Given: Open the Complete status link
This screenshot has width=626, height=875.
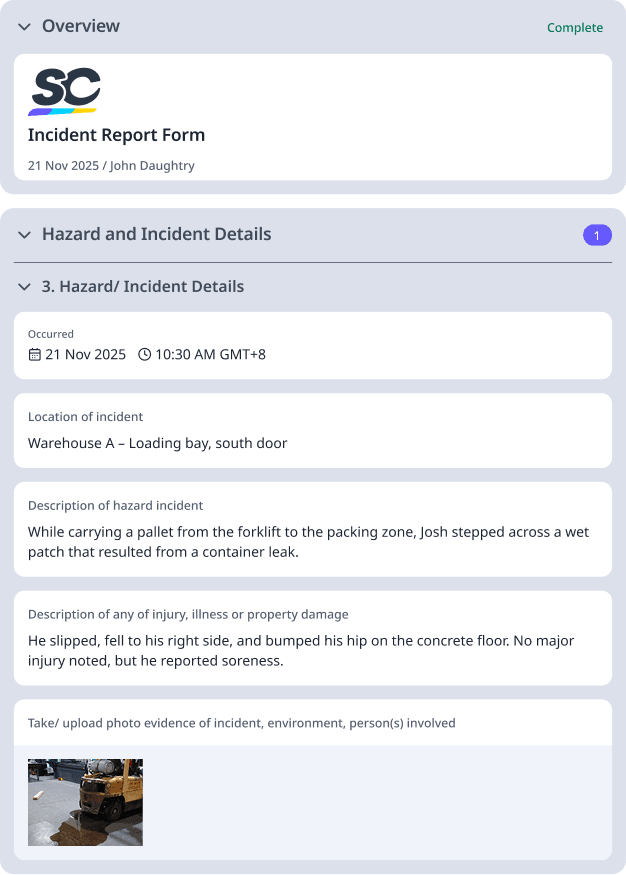Looking at the screenshot, I should pos(574,27).
